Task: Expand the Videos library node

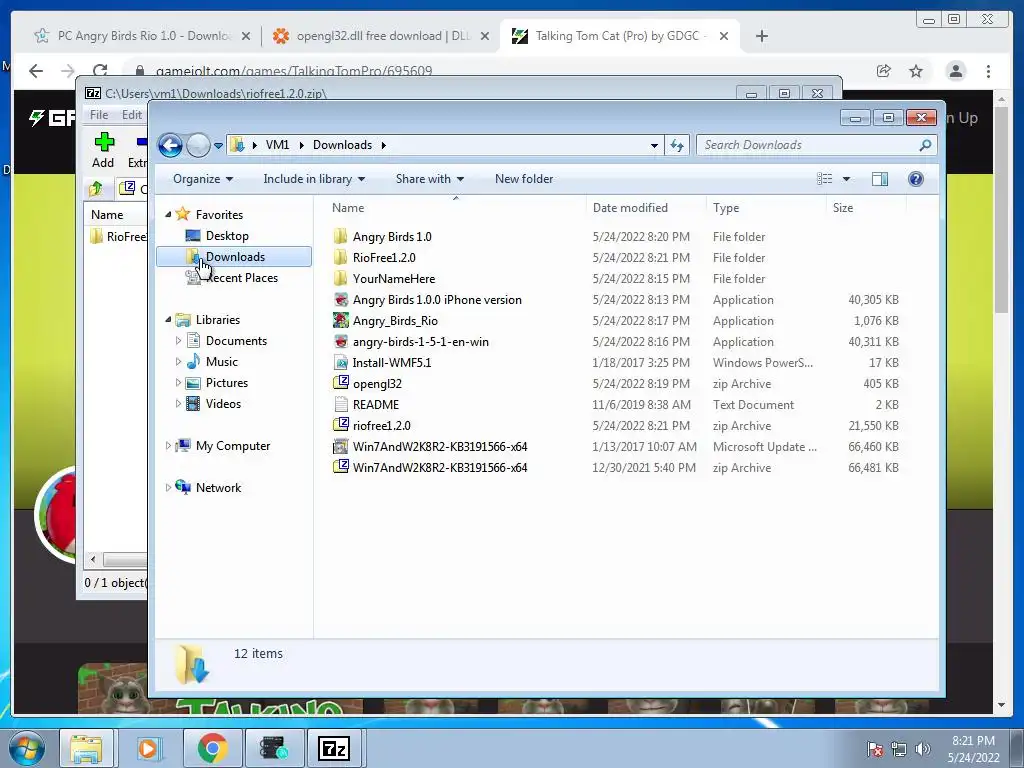Action: [178, 404]
